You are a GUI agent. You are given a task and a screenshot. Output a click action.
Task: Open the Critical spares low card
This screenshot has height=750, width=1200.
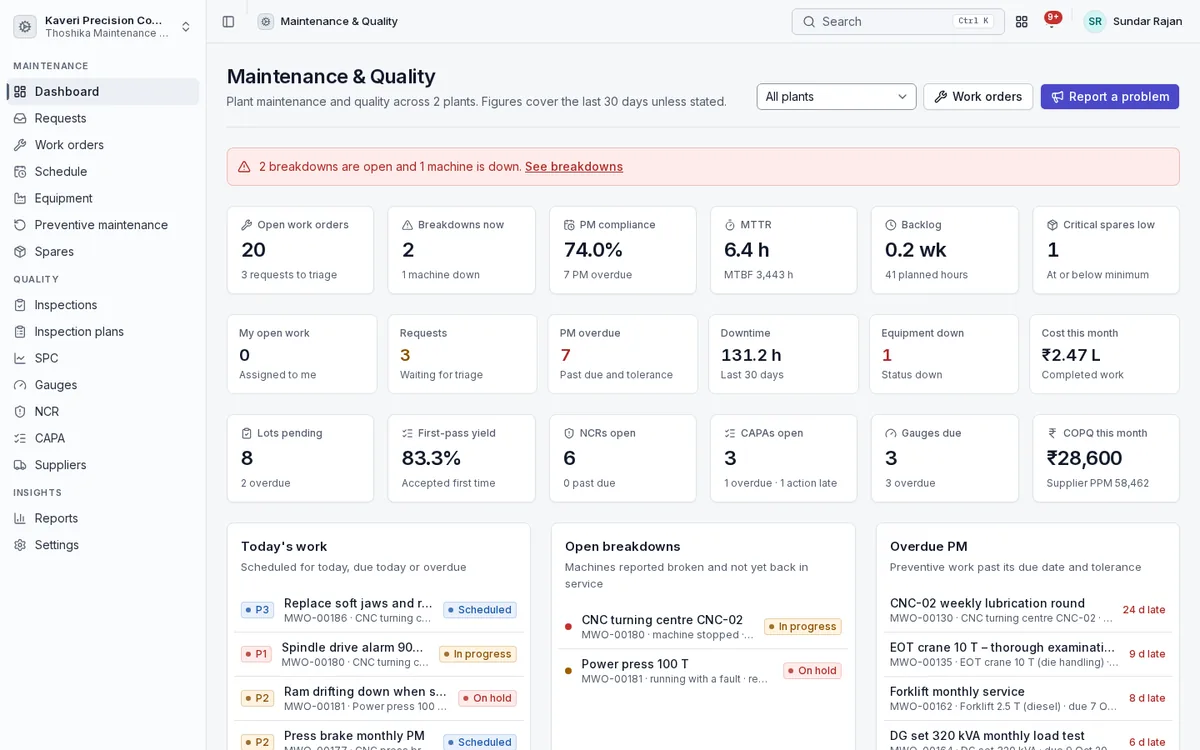(x=1106, y=250)
